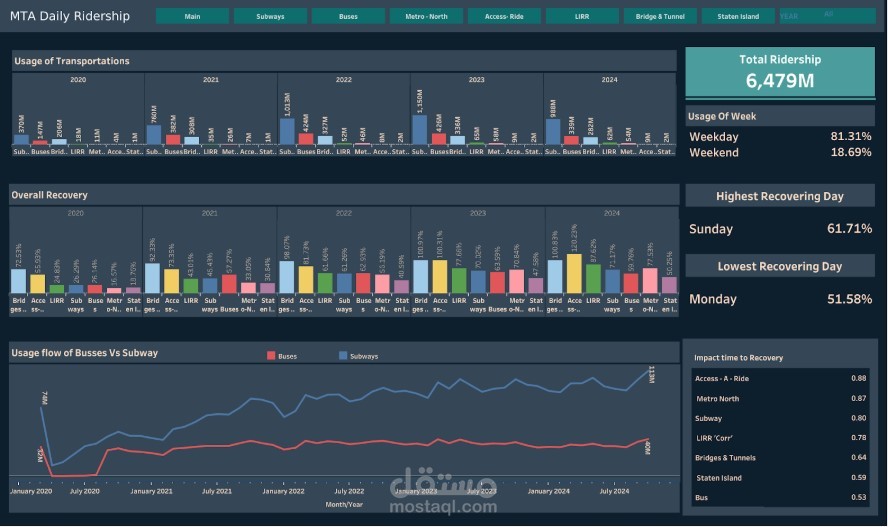Select the Total Ridership 6,479M card

[x=780, y=72]
